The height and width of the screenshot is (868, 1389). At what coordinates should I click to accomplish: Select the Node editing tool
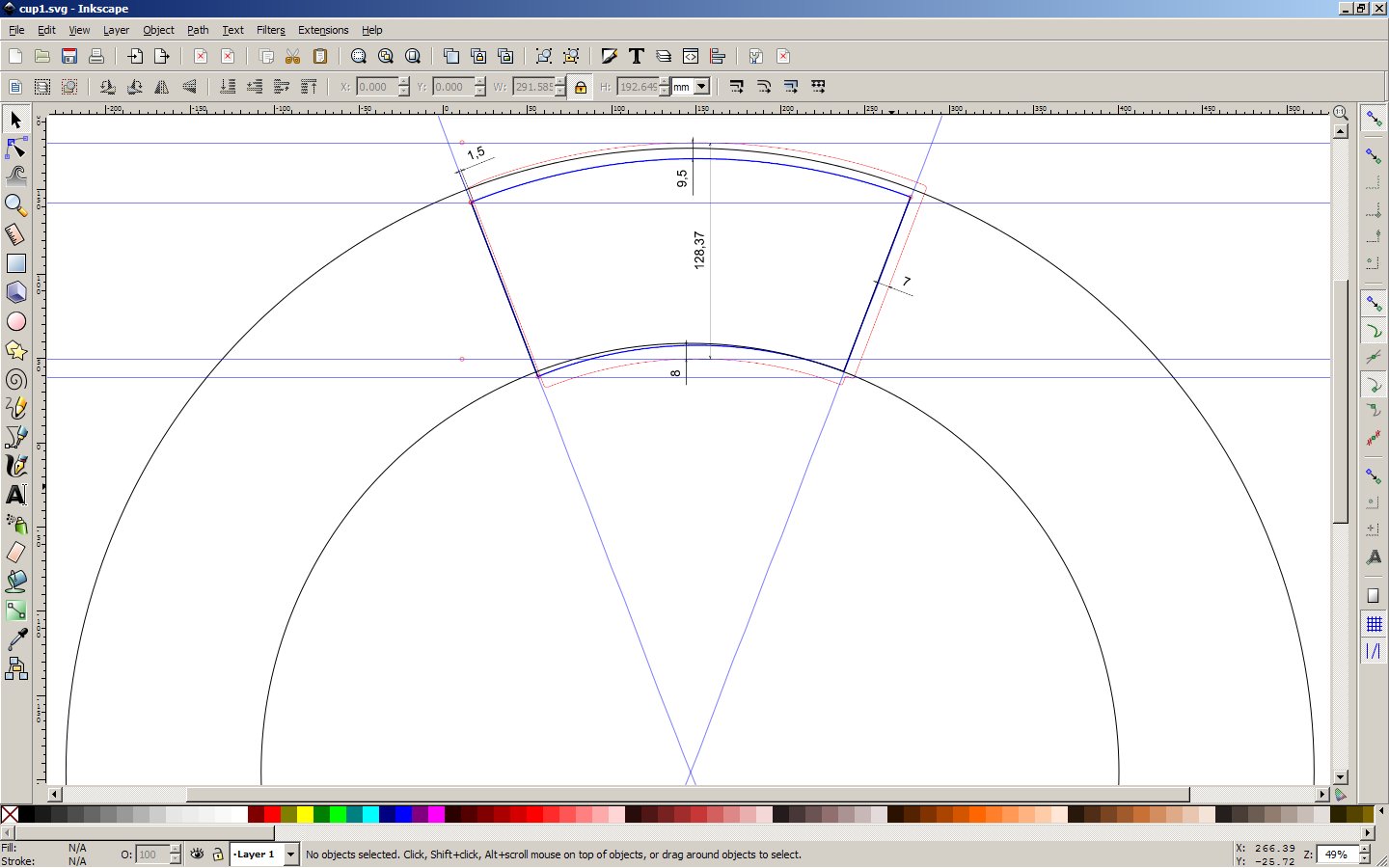click(15, 149)
